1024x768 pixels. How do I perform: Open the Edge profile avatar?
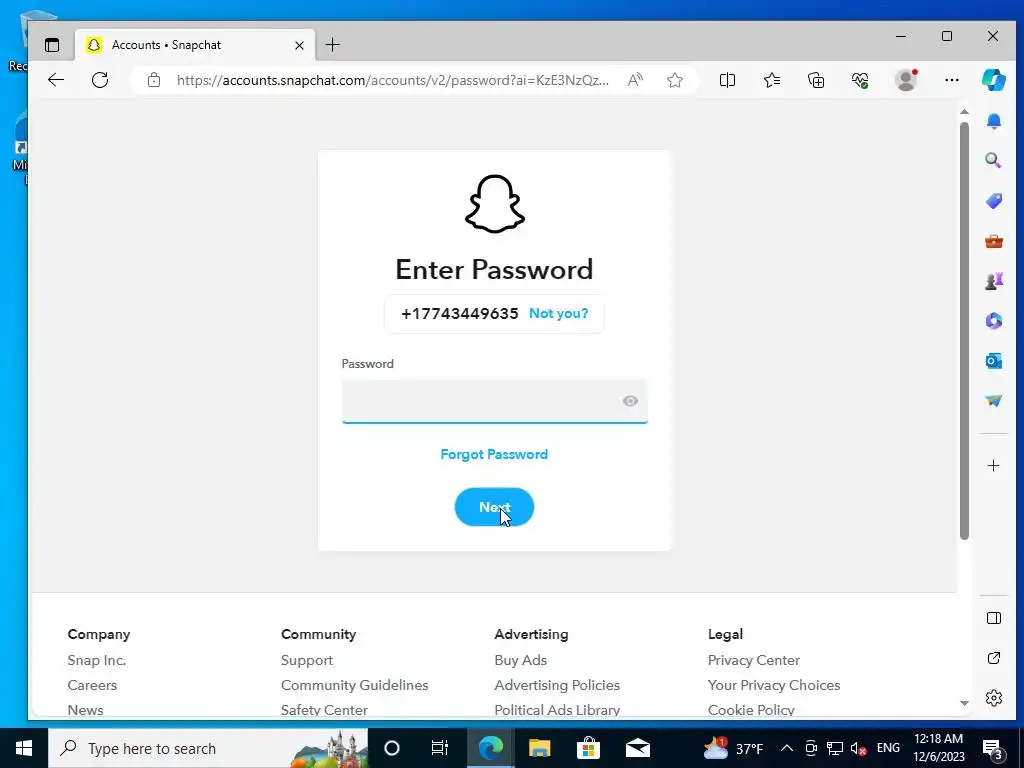[906, 80]
